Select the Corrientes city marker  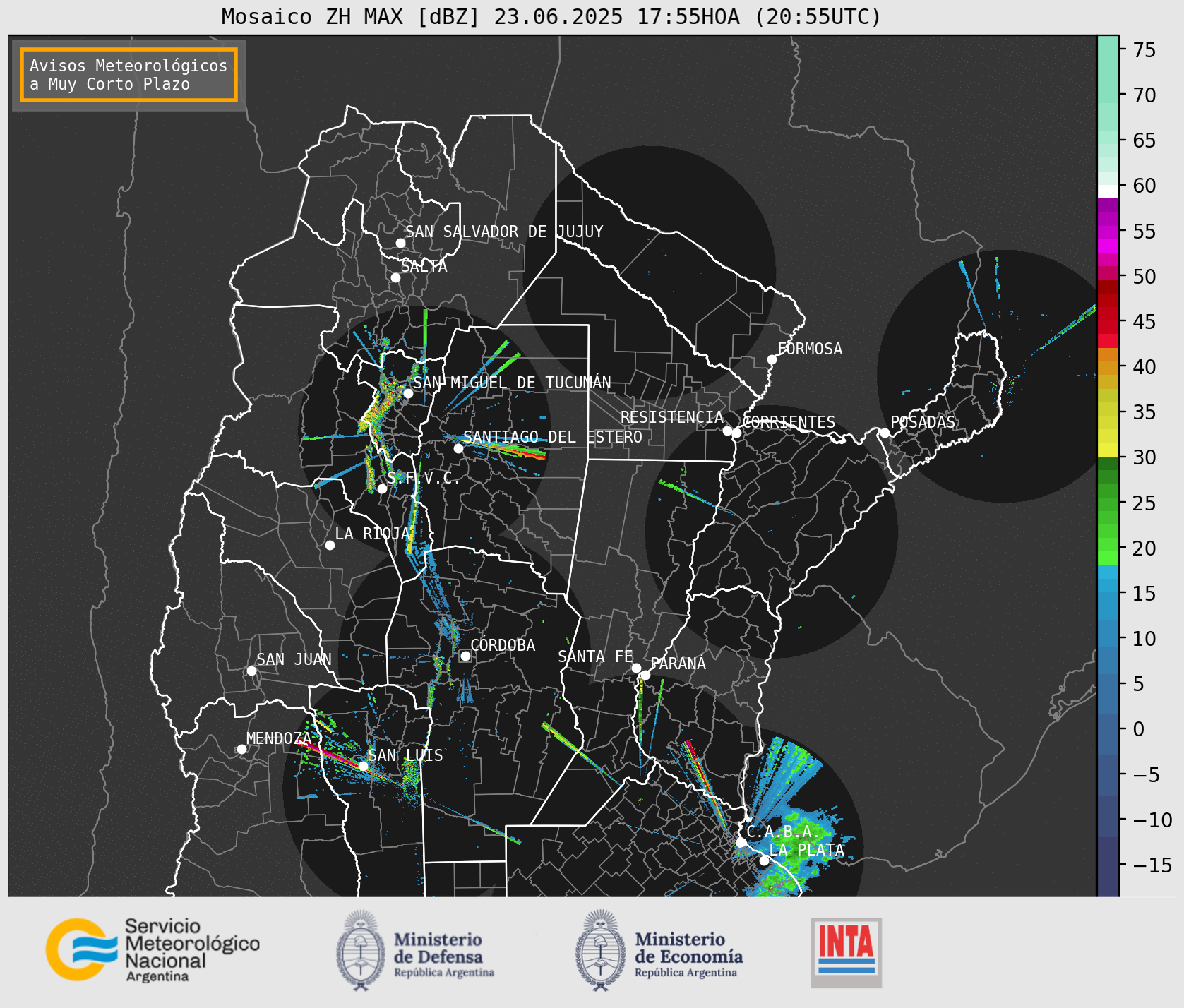(x=736, y=433)
